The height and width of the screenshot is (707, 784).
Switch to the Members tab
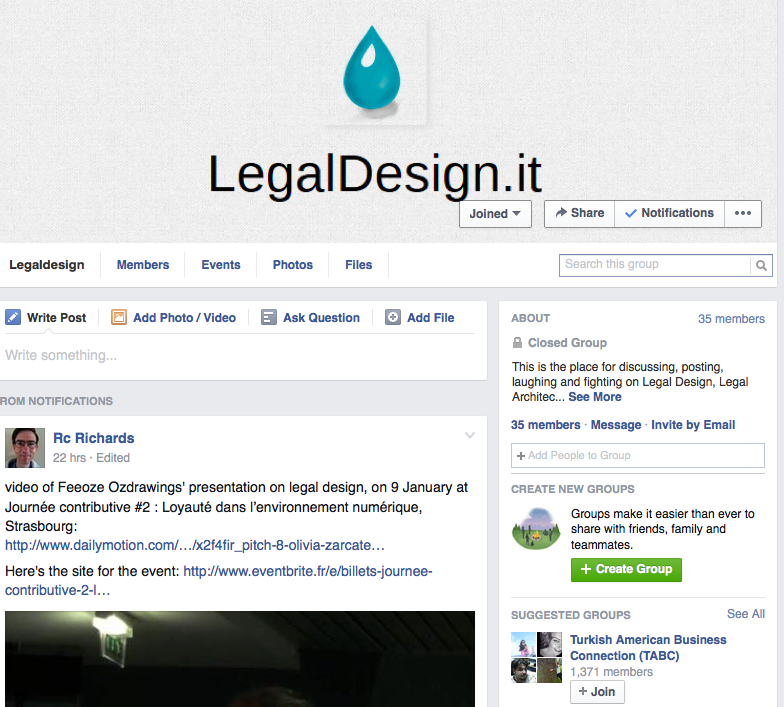coord(143,265)
